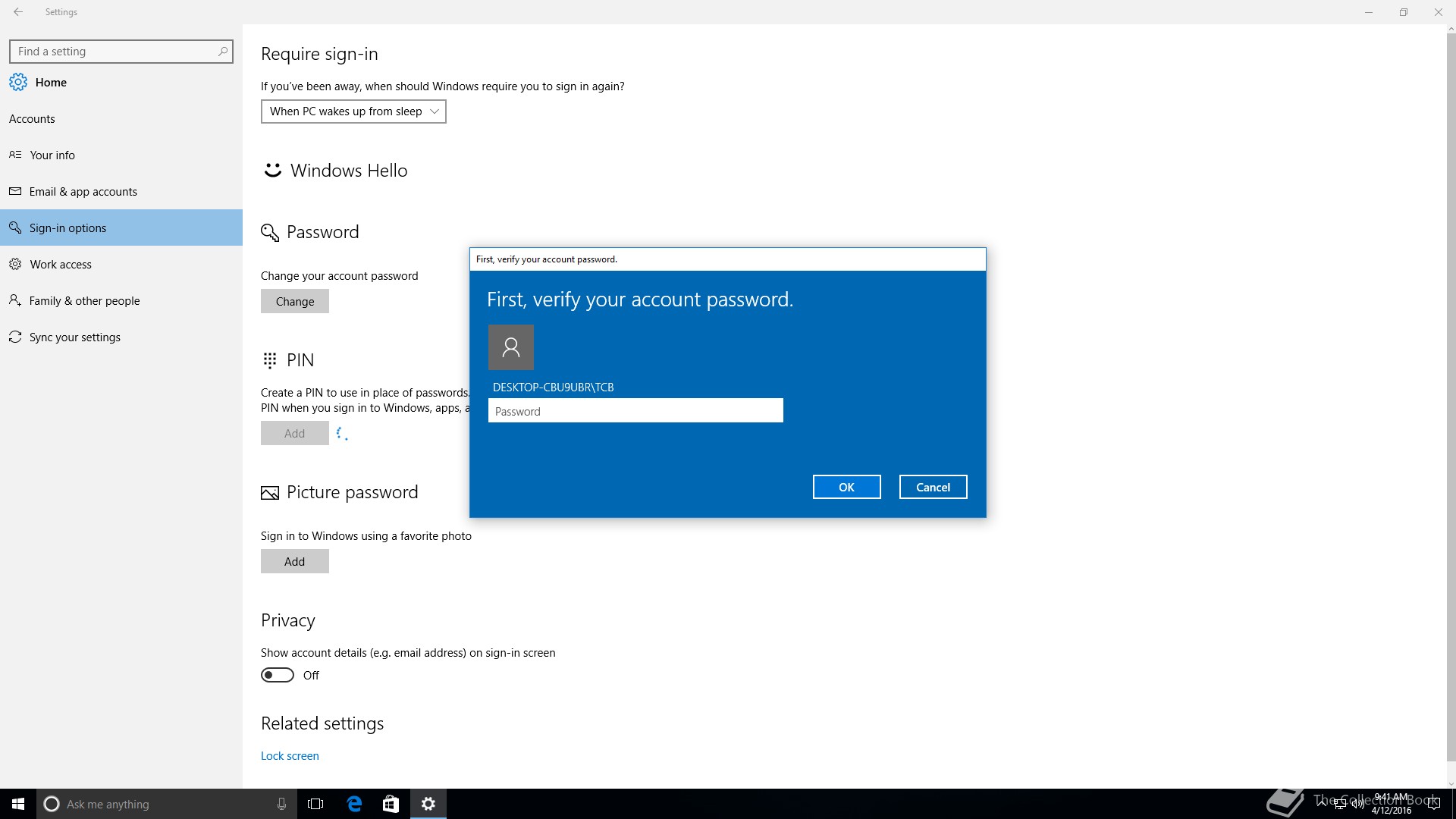Click the Cortana microphone icon

[281, 804]
